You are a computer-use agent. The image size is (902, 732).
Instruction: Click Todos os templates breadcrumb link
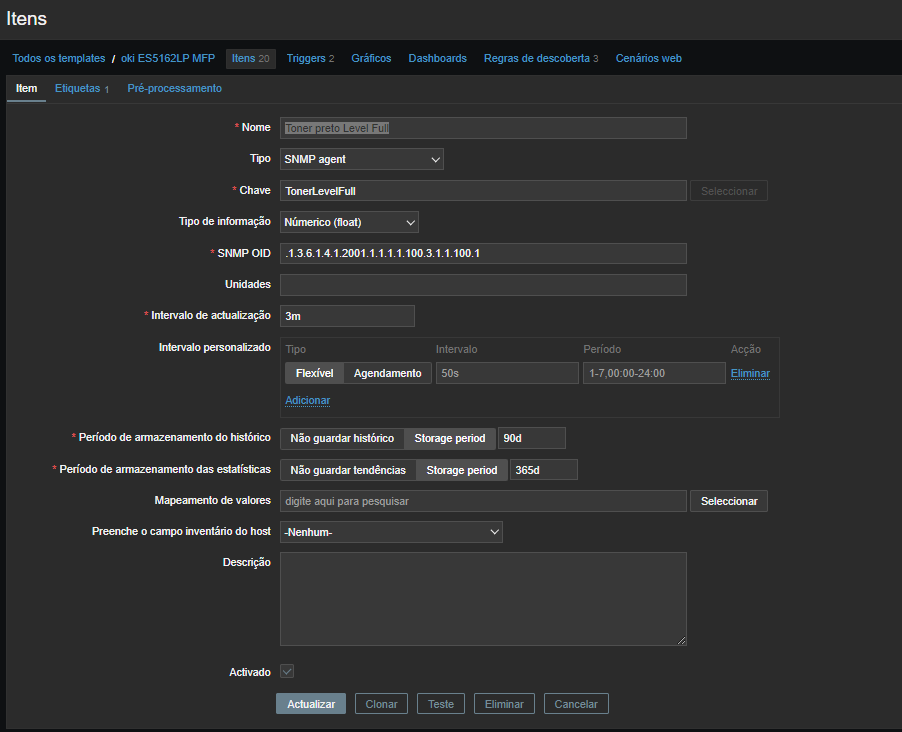pos(59,59)
